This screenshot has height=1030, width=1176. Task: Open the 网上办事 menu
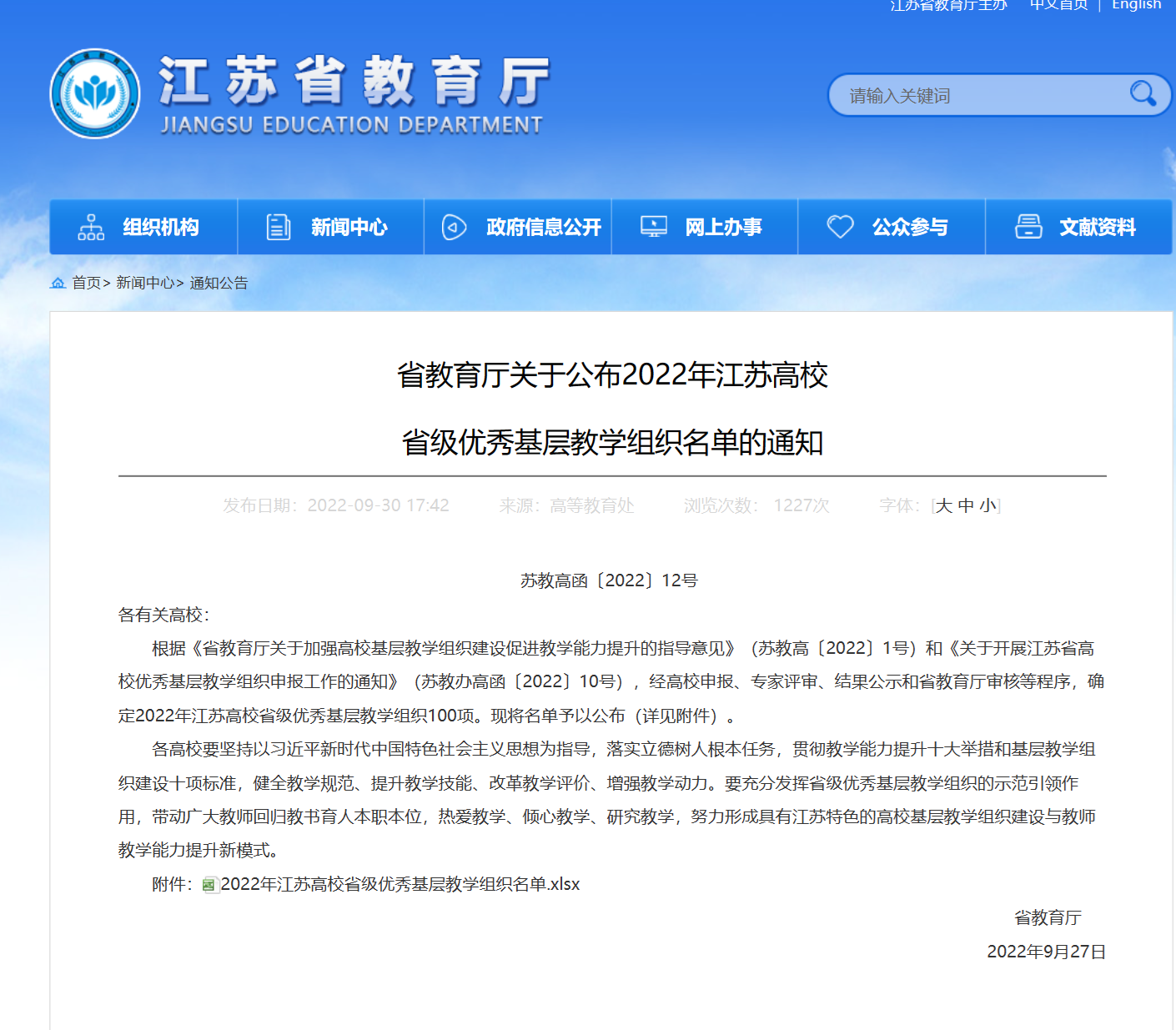(705, 227)
